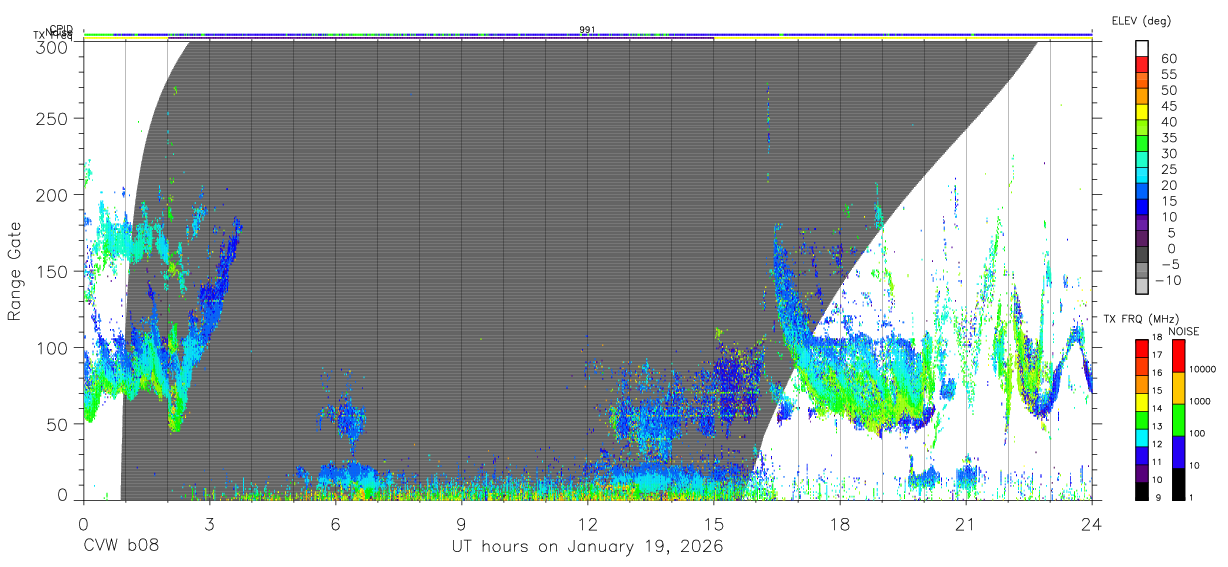Click the '3' tick on the UT hours axis
Image resolution: width=1228 pixels, height=567 pixels.
(x=209, y=523)
